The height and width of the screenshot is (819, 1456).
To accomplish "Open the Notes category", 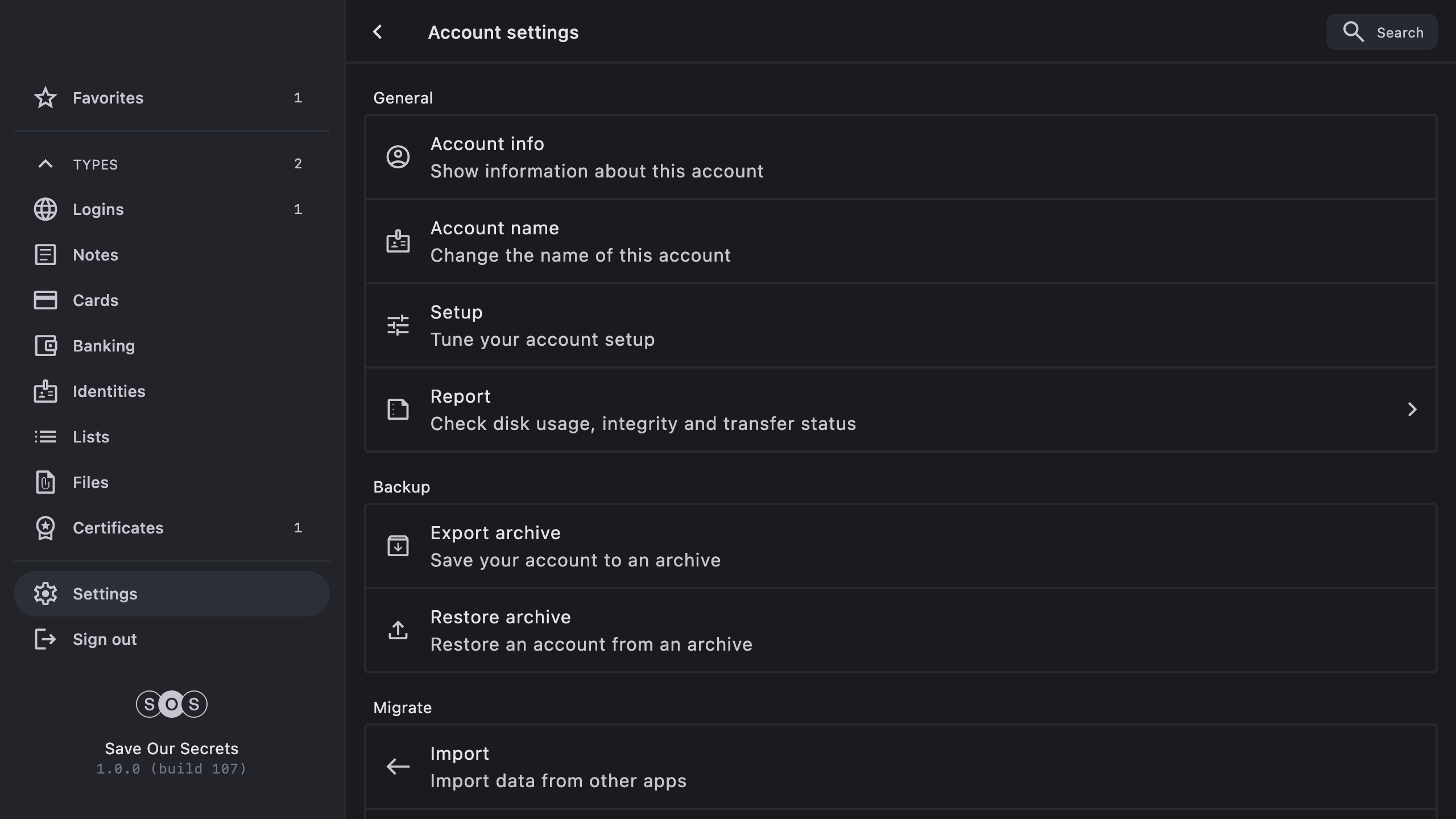I will [96, 255].
